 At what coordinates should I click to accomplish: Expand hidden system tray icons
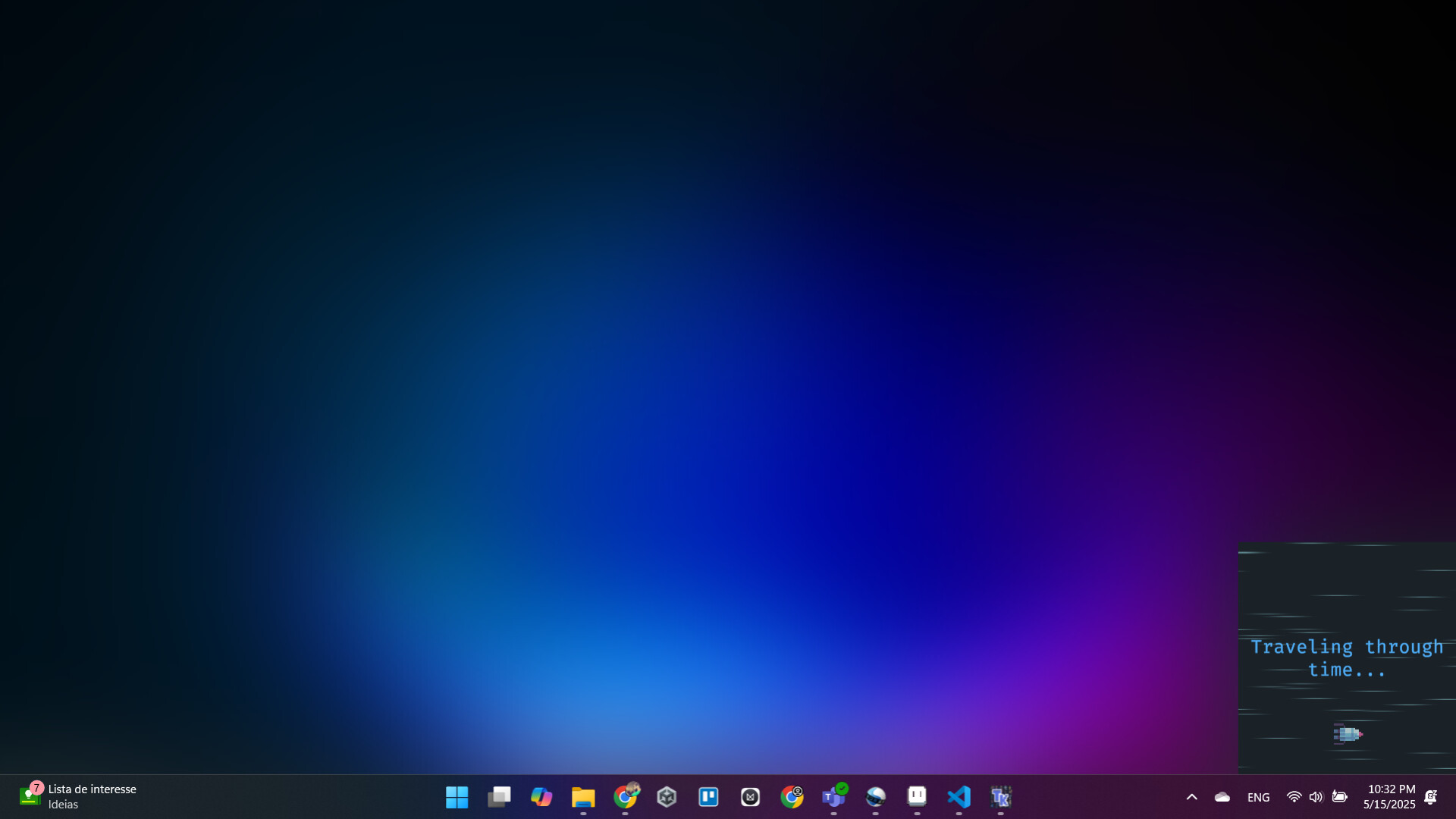click(x=1191, y=797)
